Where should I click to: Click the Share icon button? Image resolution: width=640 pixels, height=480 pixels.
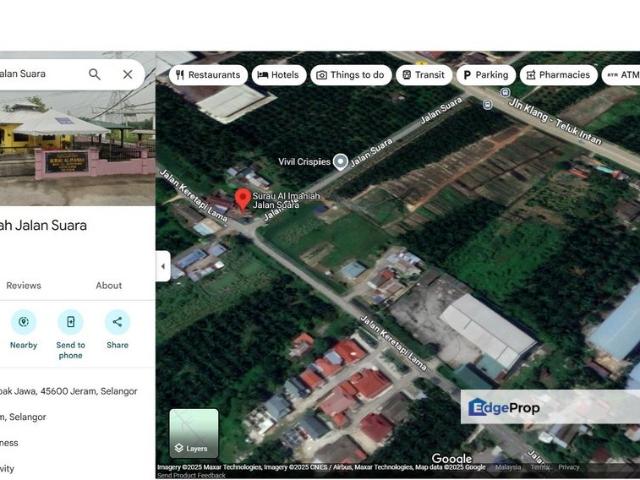(x=117, y=322)
